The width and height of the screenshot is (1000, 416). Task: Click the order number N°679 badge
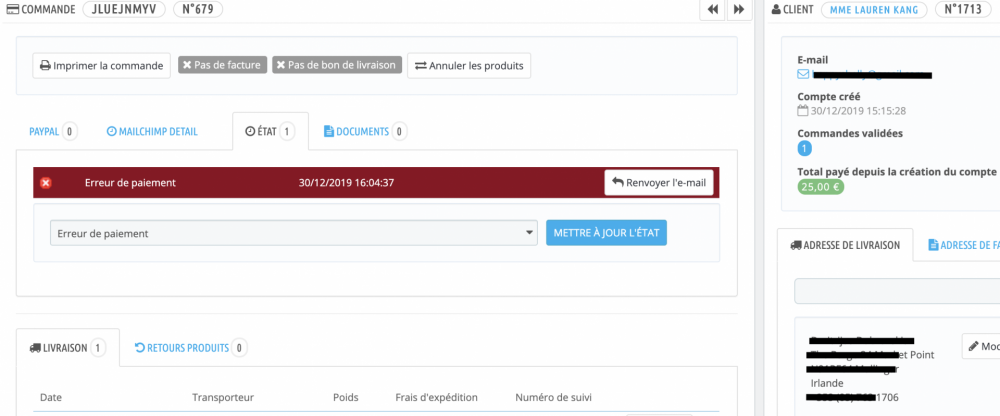[x=198, y=10]
